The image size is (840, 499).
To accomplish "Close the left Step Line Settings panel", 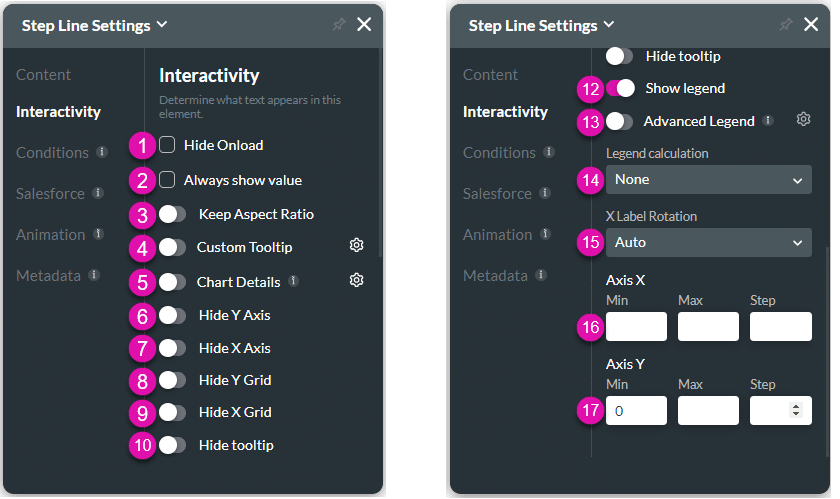I will [x=364, y=25].
